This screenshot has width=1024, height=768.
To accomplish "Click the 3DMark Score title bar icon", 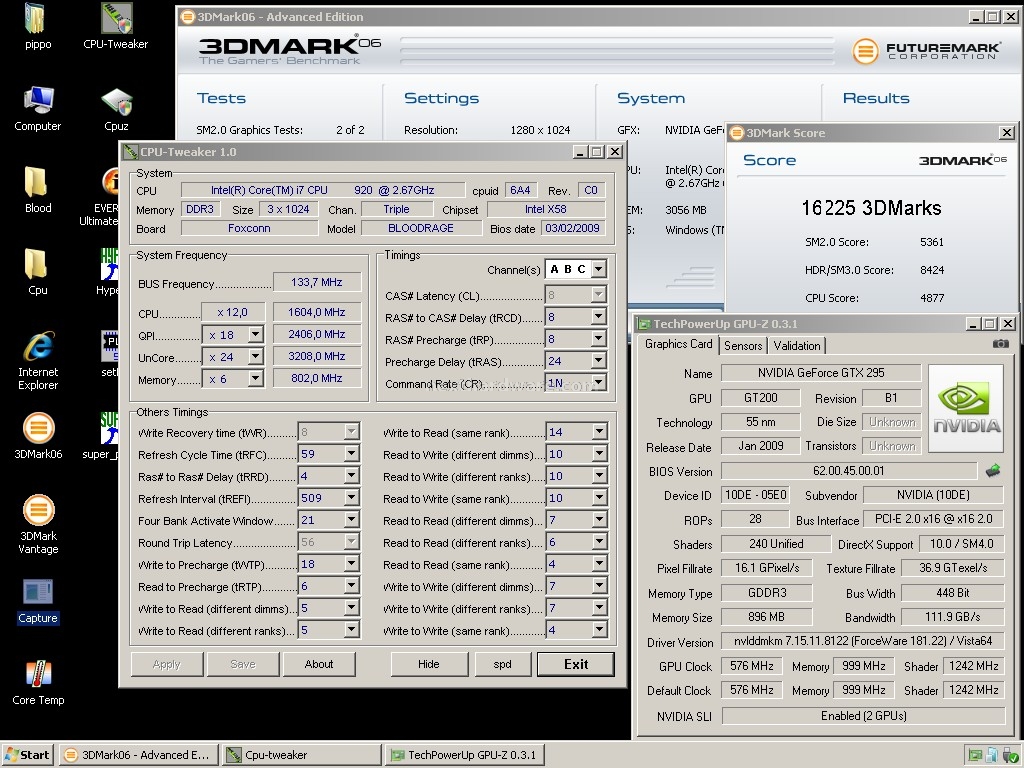I will [737, 133].
